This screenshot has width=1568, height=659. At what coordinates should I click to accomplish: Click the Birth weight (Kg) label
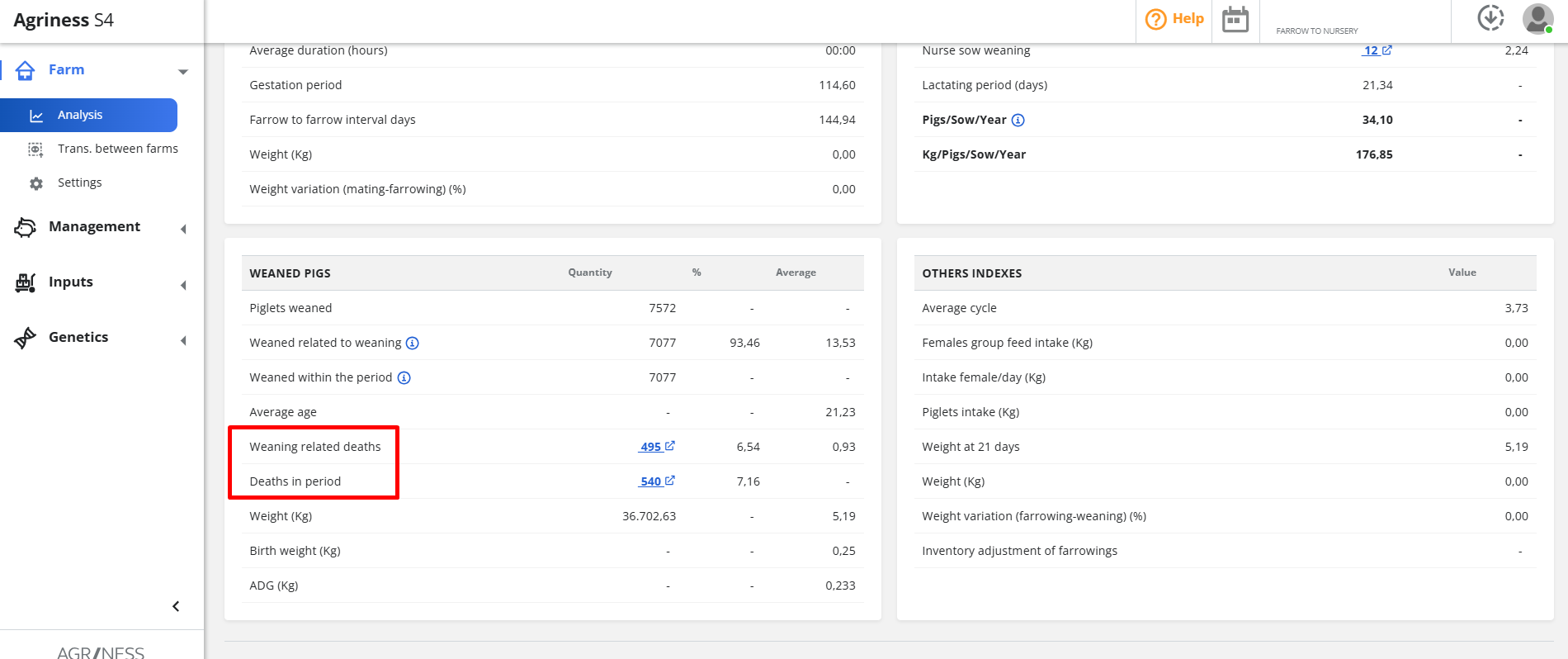pyautogui.click(x=295, y=551)
